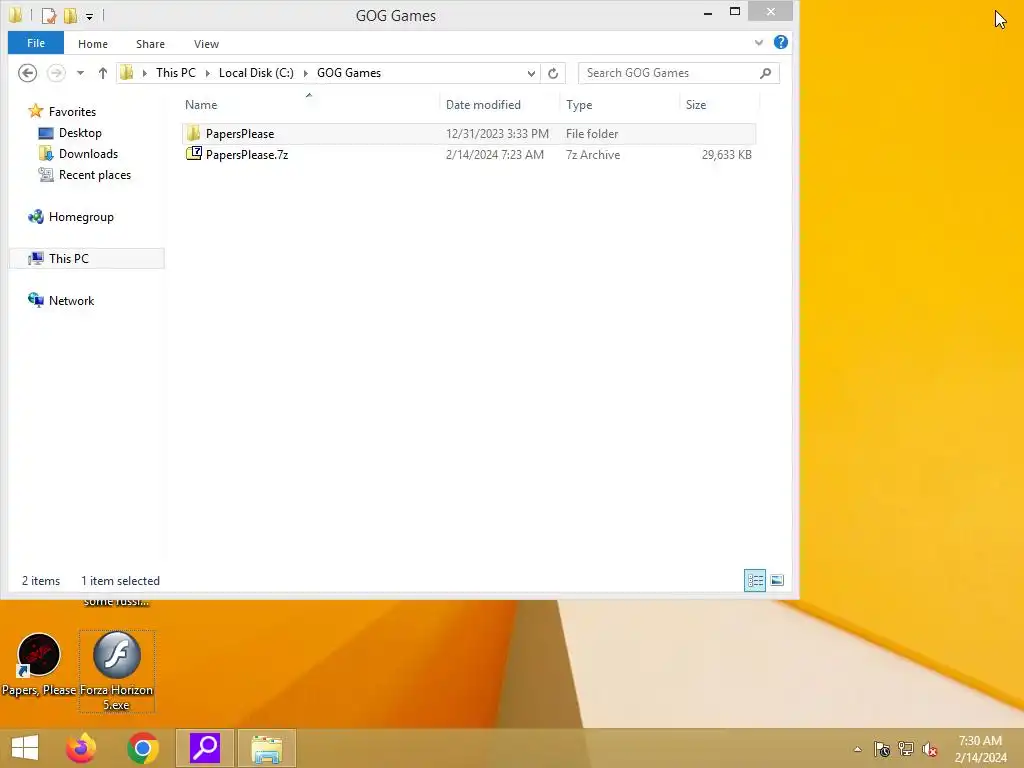Switch to Details view layout

pos(755,581)
